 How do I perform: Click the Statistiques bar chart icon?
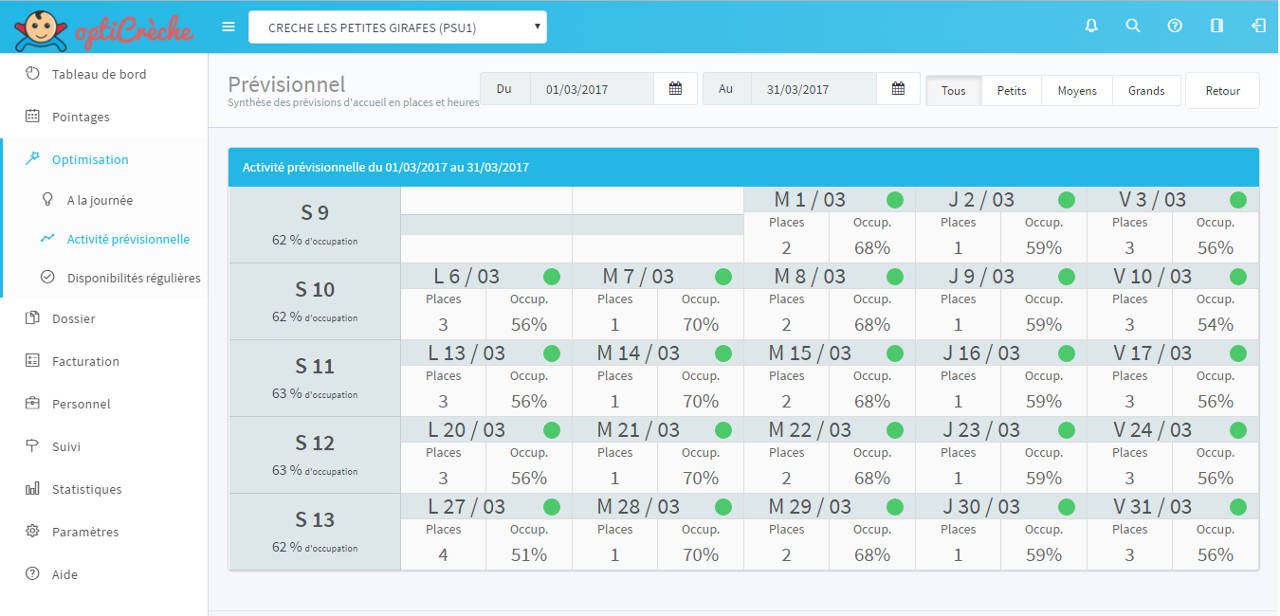tap(32, 489)
